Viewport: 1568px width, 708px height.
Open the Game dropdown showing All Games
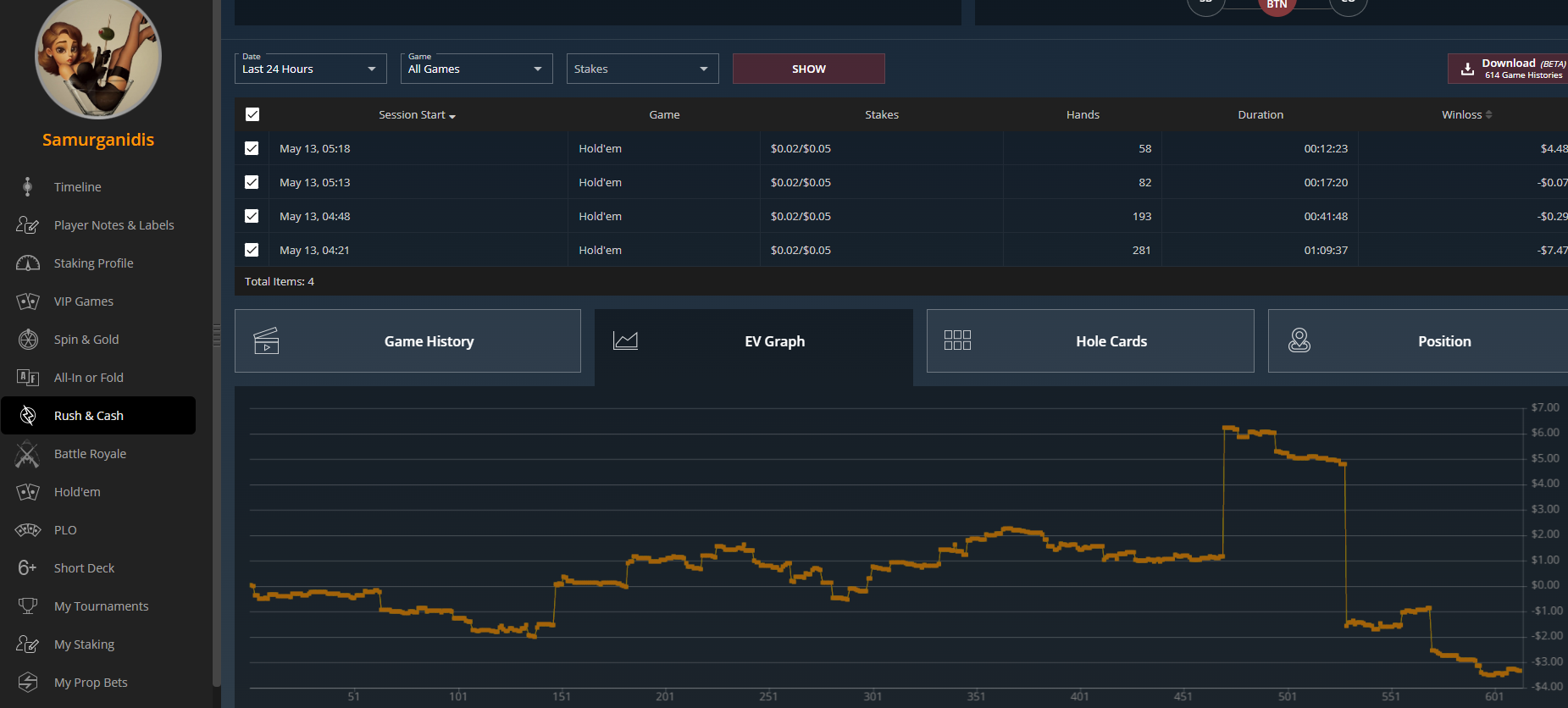coord(476,69)
